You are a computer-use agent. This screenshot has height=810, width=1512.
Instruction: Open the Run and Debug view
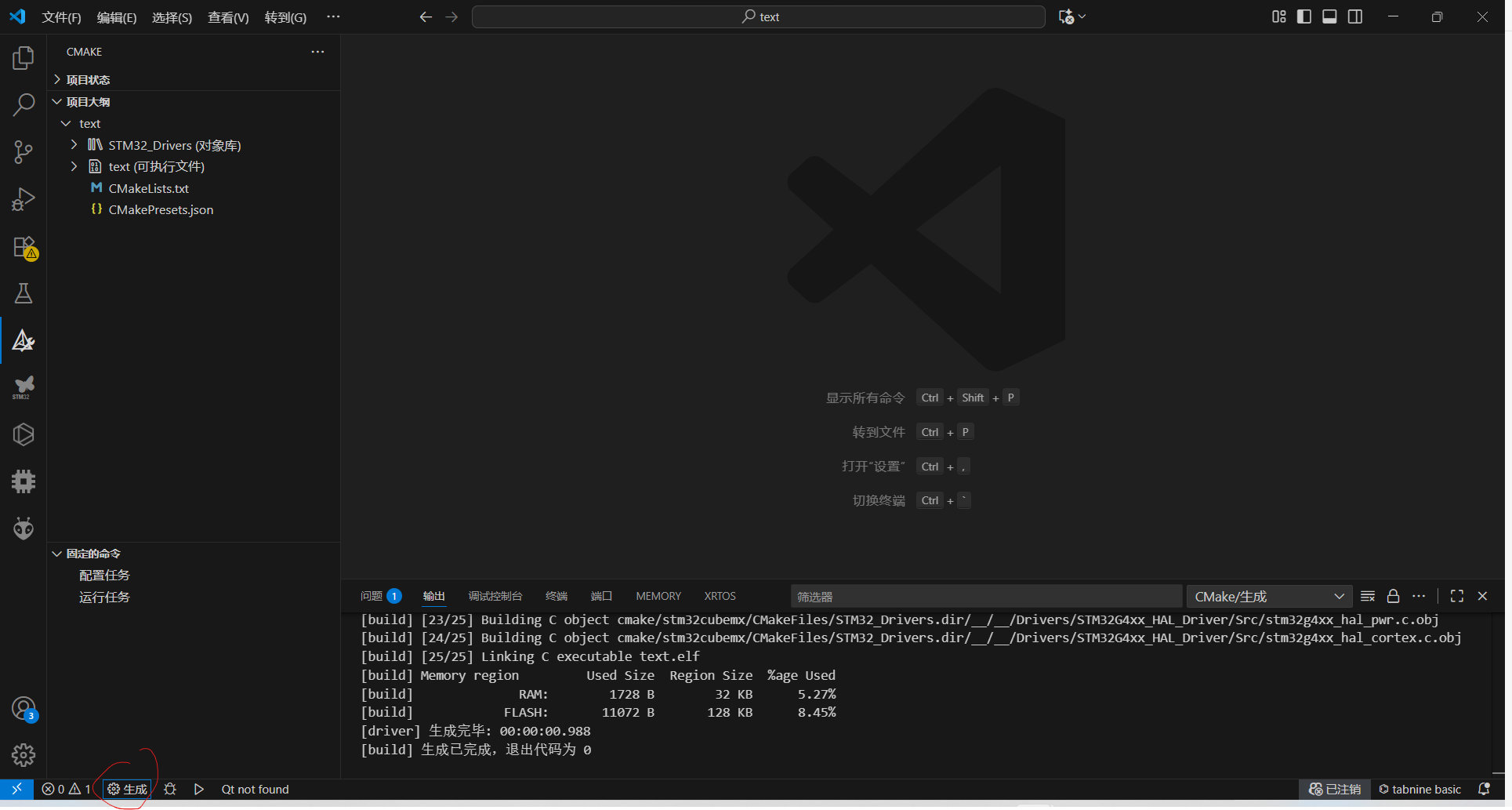point(24,199)
